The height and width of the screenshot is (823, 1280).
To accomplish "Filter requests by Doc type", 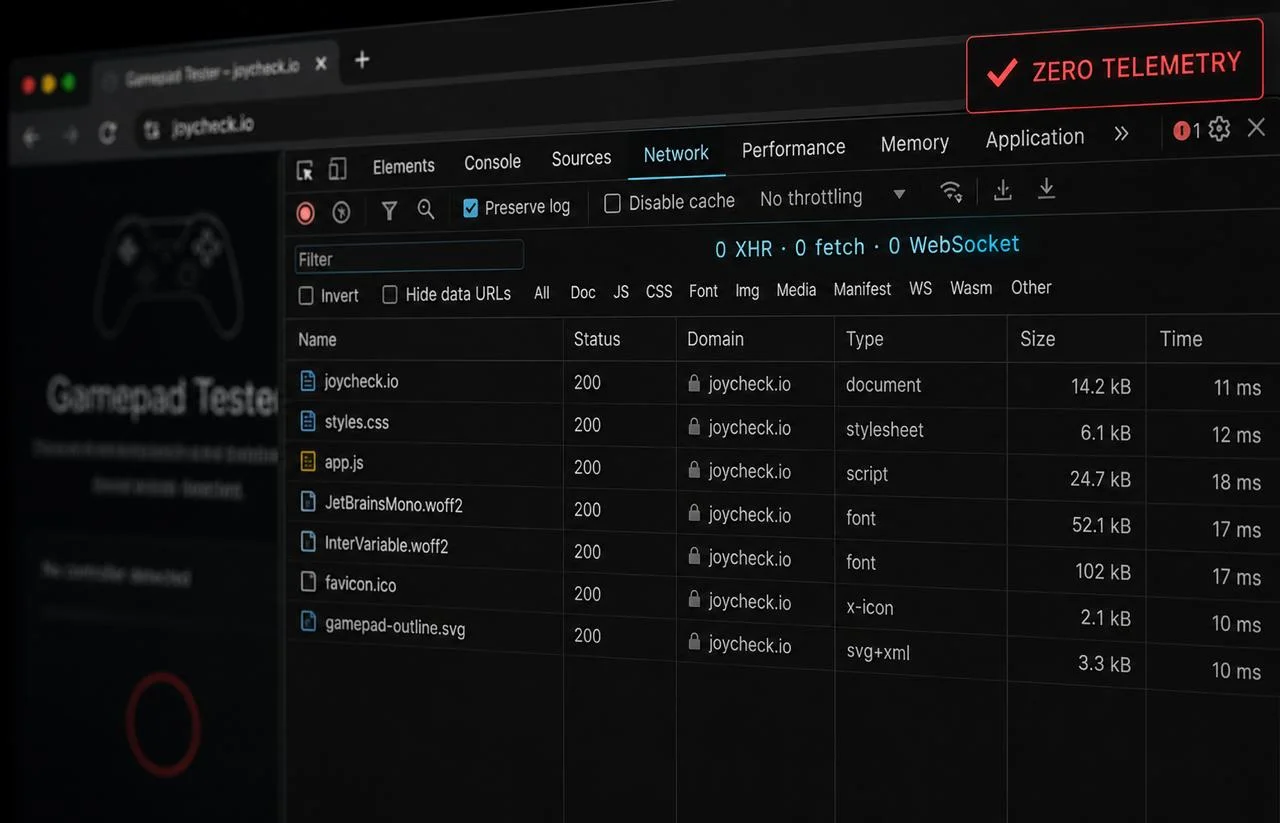I will coord(583,292).
